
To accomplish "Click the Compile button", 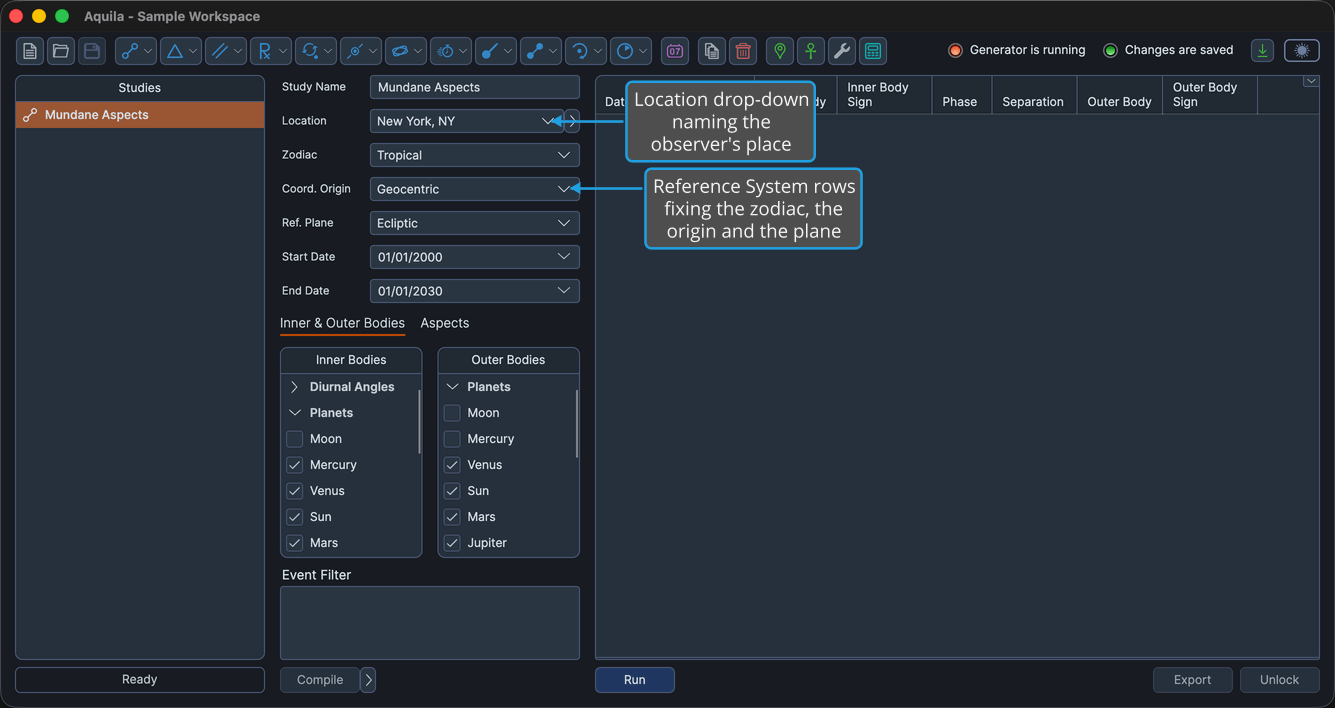I will (x=320, y=680).
